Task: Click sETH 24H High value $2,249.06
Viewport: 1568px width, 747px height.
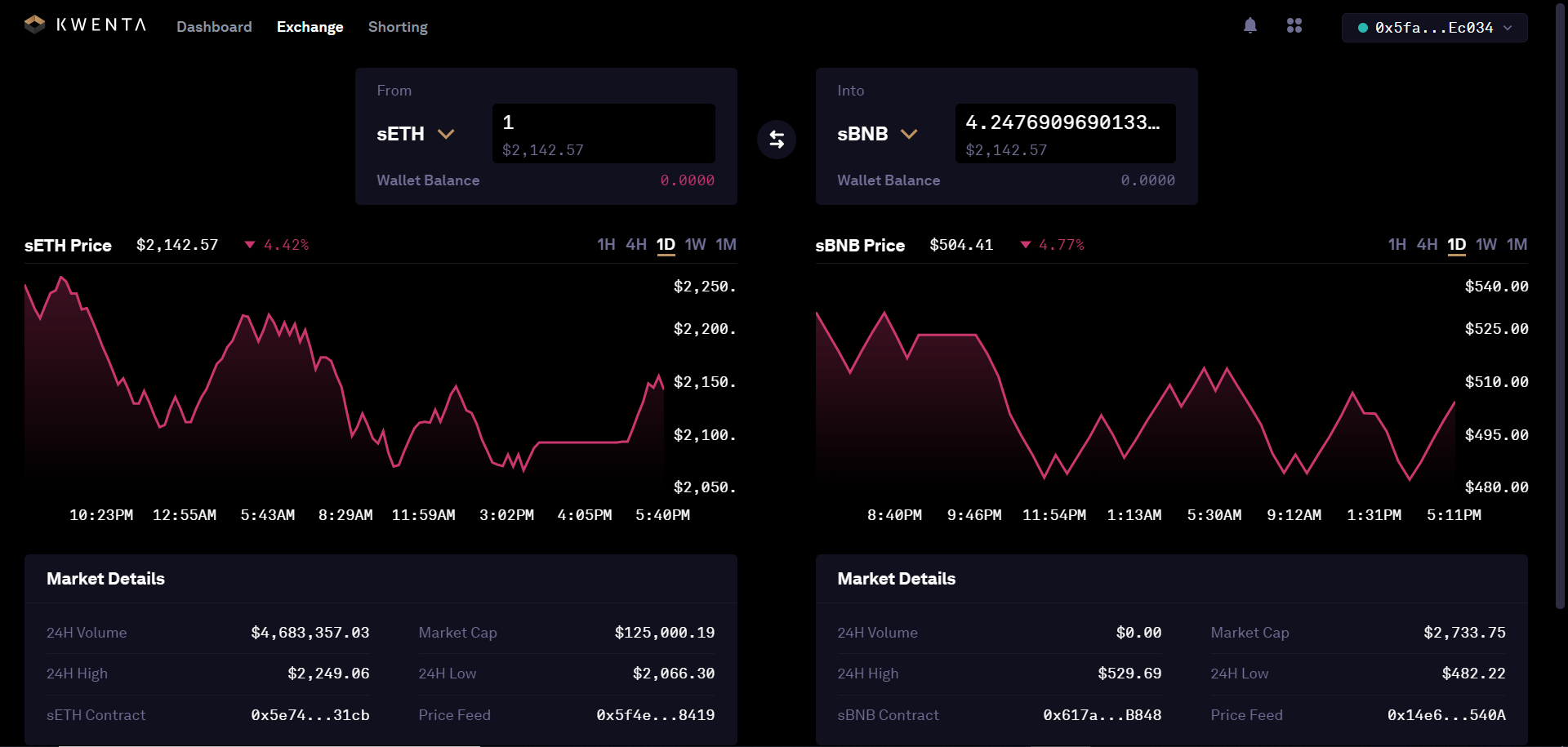Action: pyautogui.click(x=328, y=674)
